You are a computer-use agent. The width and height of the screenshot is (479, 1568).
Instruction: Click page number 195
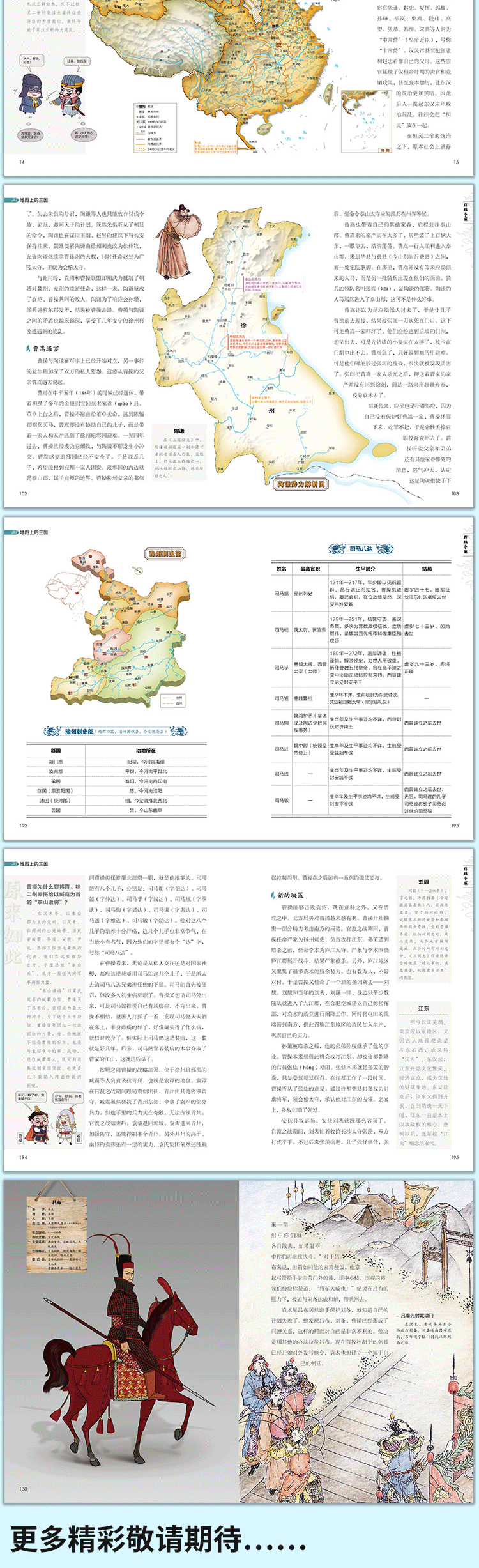coord(455,1157)
